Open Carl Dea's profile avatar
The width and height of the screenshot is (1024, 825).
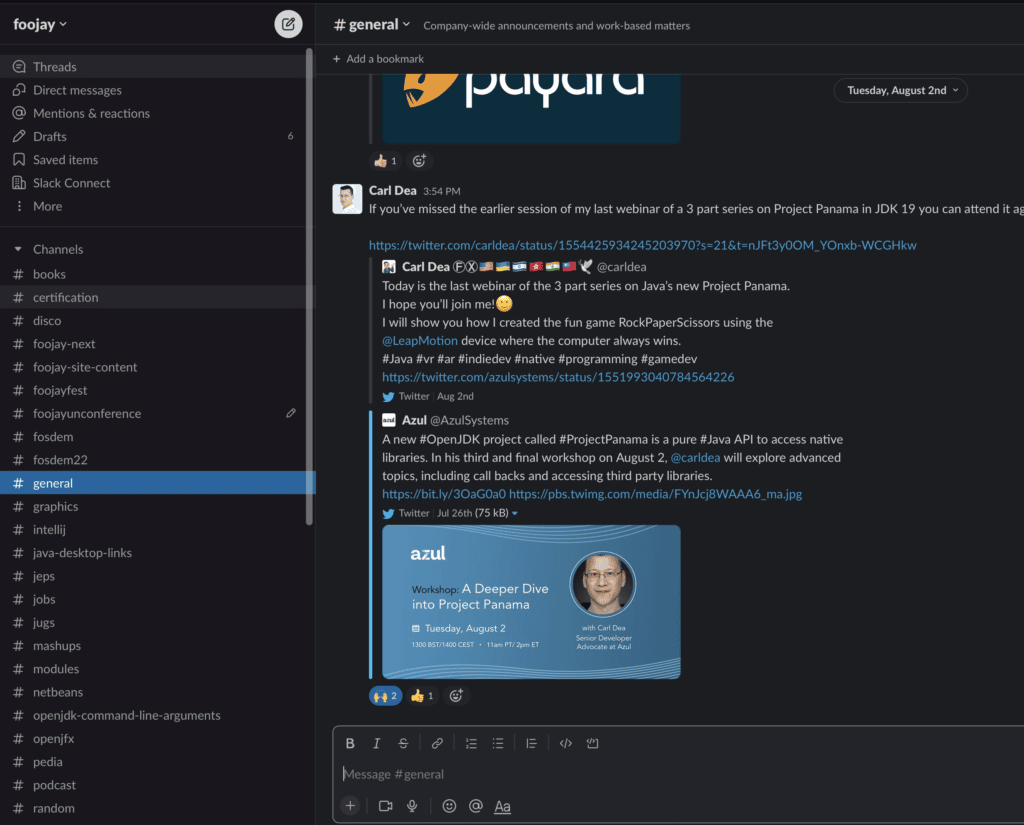[x=347, y=199]
